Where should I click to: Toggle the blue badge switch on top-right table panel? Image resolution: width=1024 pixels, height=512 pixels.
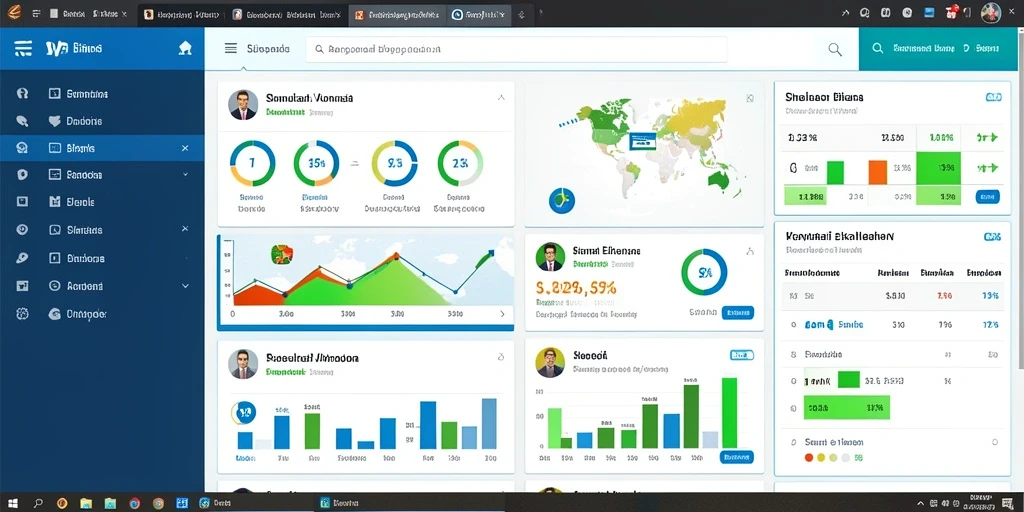[x=993, y=97]
